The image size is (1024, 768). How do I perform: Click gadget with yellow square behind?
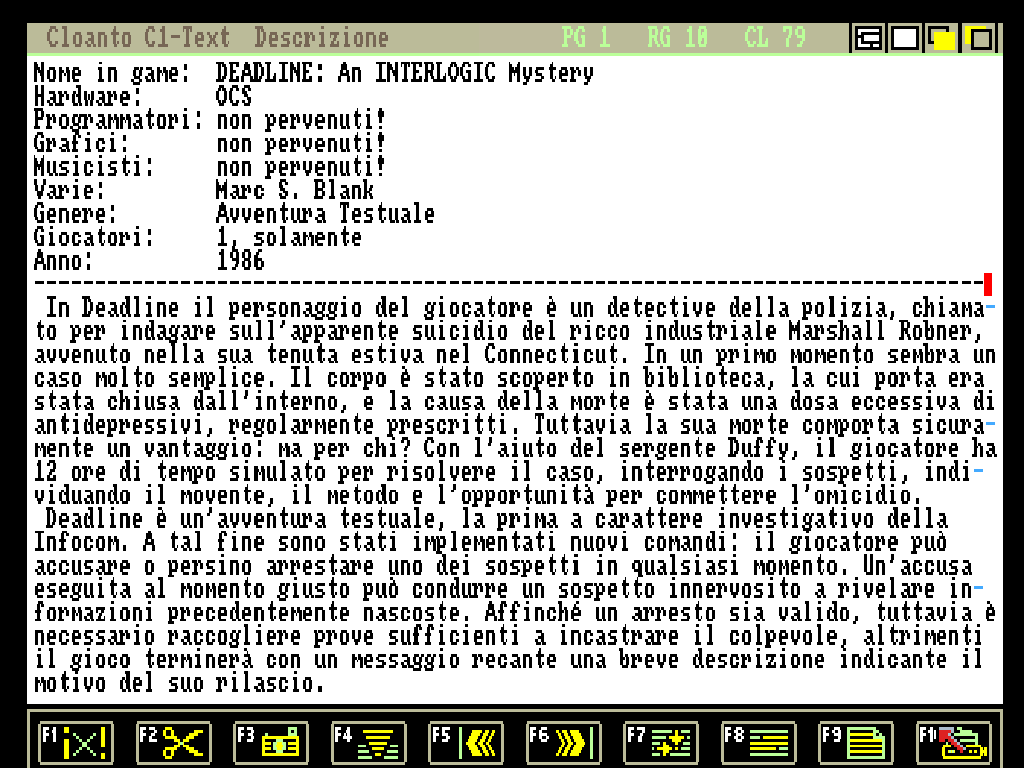click(x=979, y=39)
